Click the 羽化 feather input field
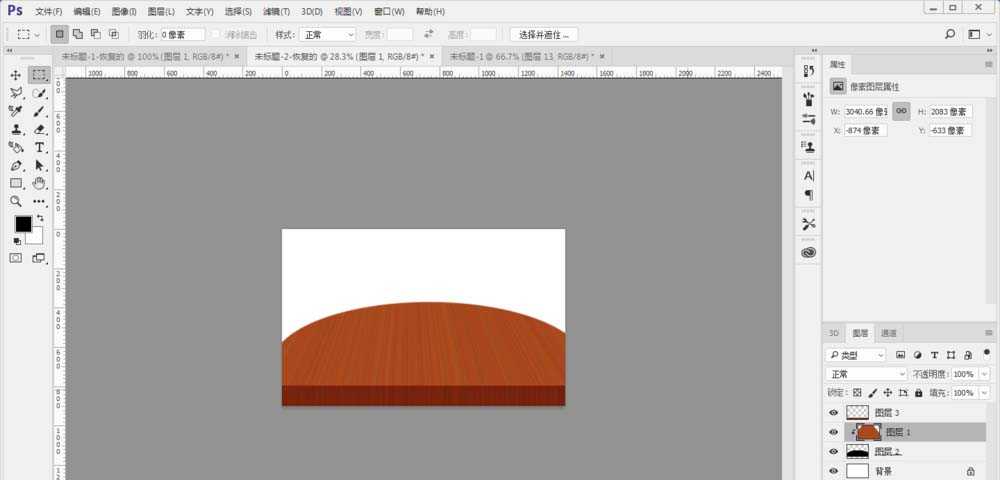The image size is (1000, 480). click(x=181, y=34)
